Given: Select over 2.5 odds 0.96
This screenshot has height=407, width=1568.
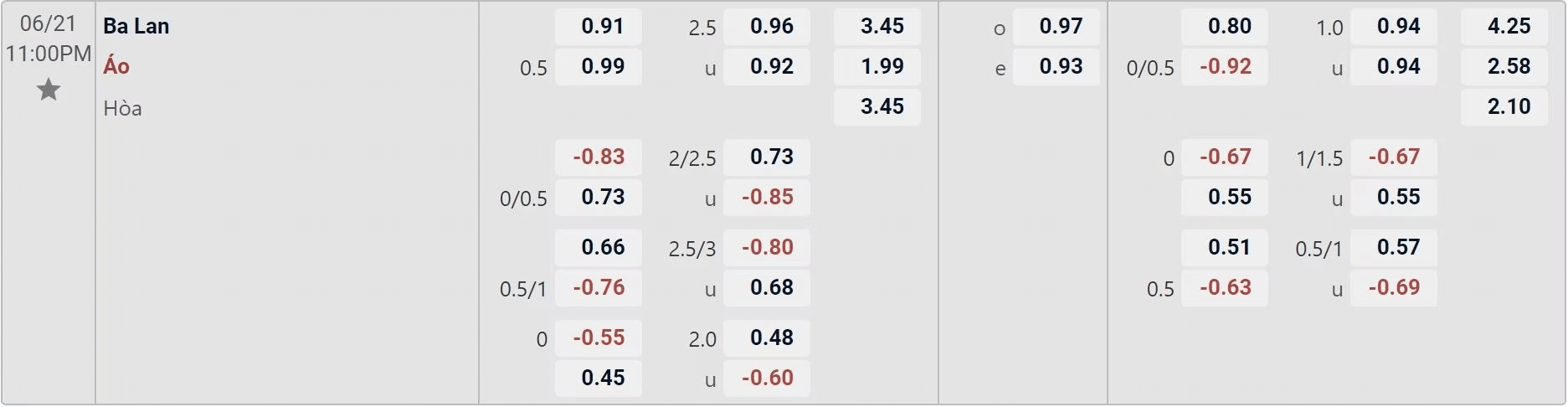Looking at the screenshot, I should [x=767, y=26].
